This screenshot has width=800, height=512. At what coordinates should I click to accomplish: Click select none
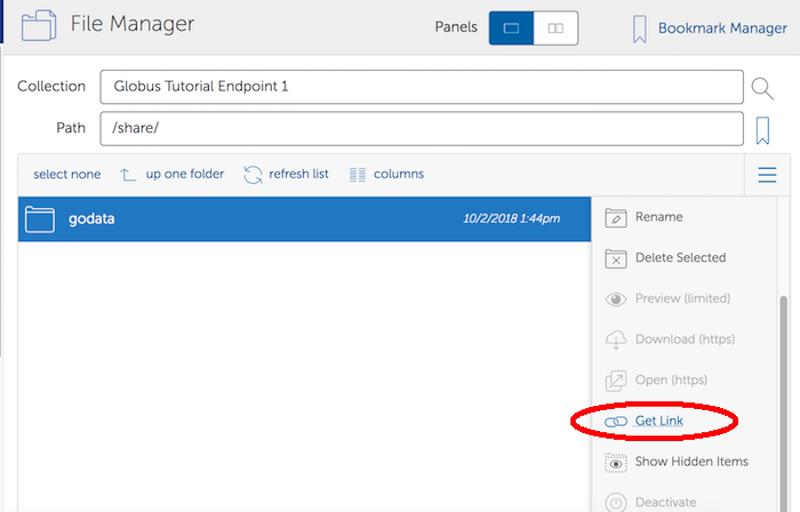tap(67, 174)
